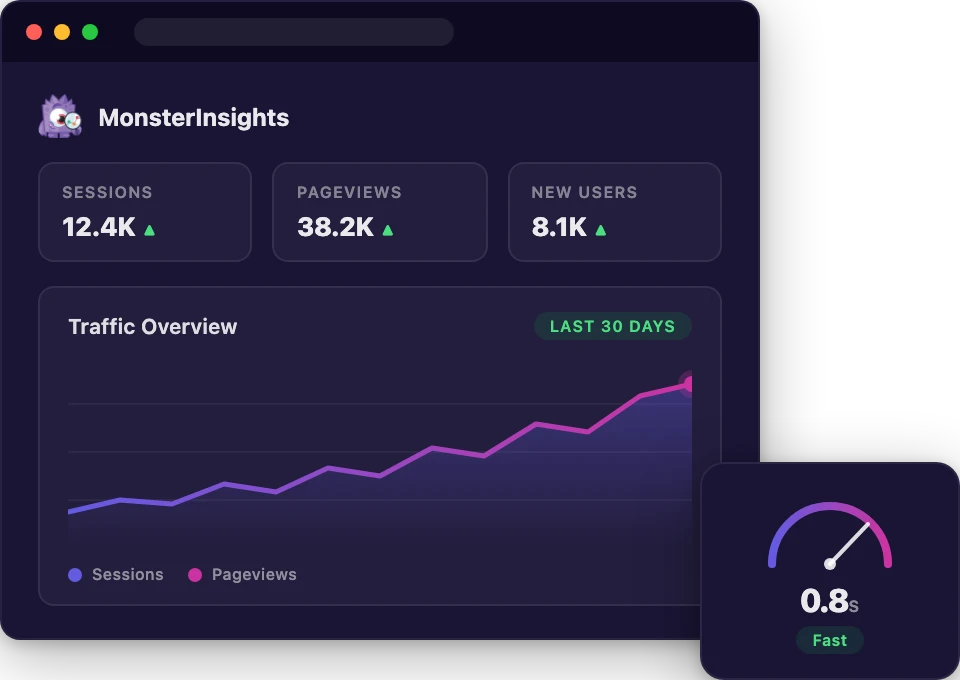Click the speed gauge dial

(830, 536)
